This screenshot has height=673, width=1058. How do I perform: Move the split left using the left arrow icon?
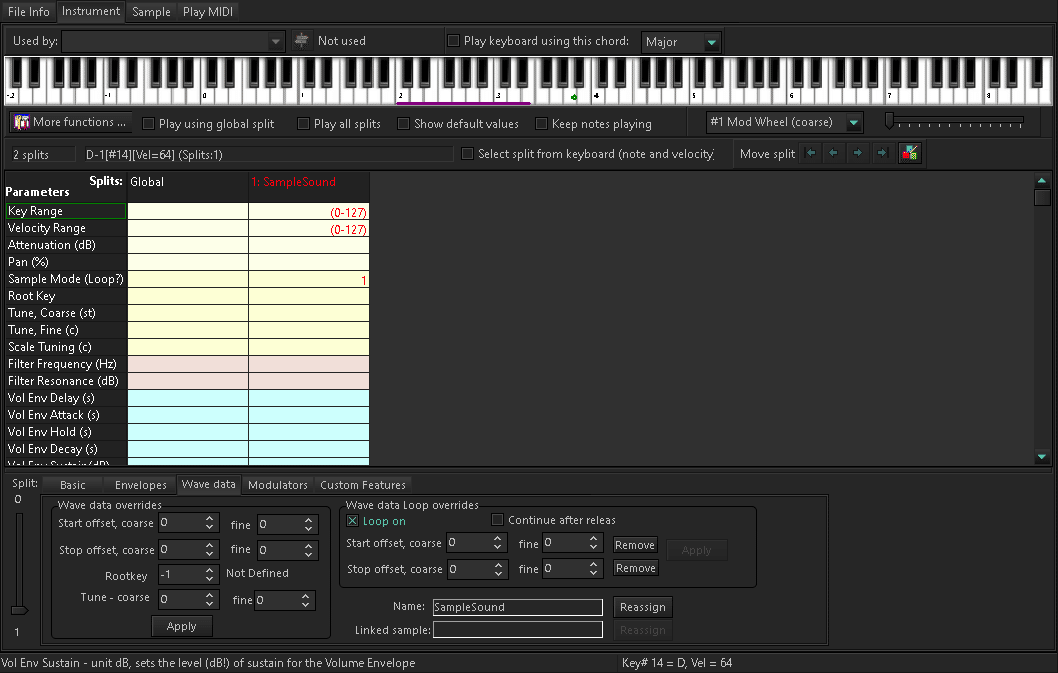836,153
